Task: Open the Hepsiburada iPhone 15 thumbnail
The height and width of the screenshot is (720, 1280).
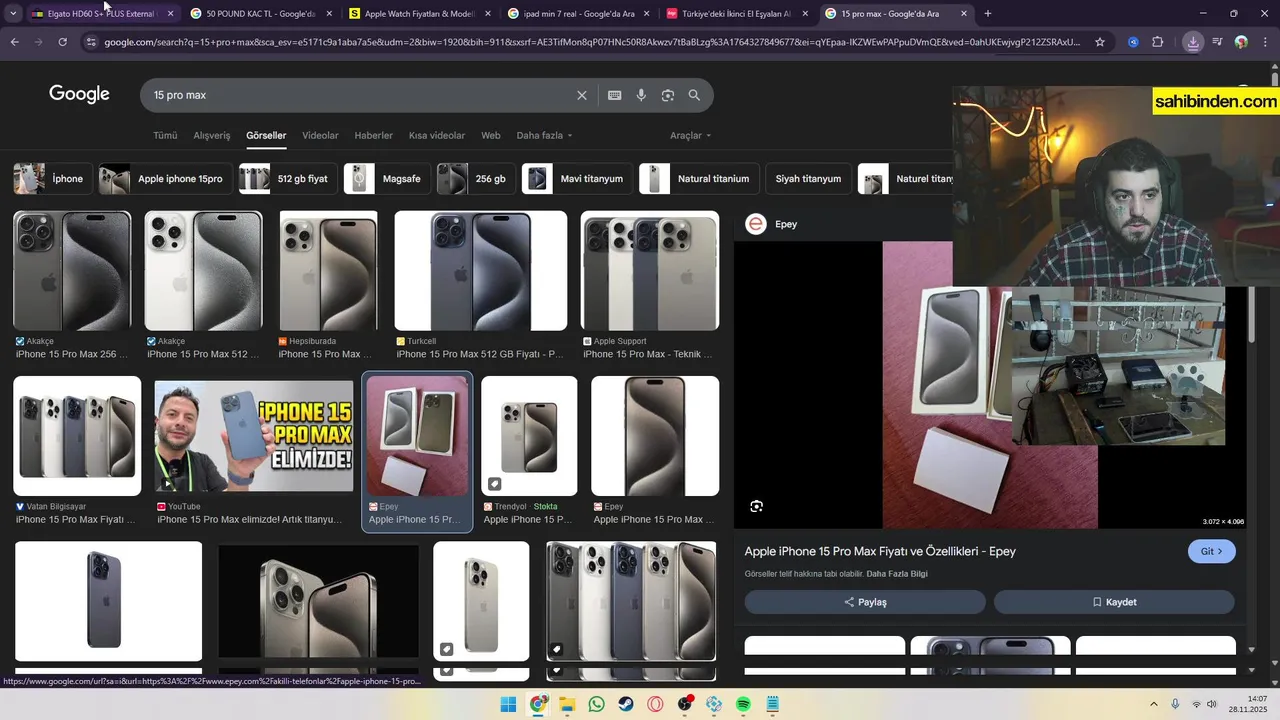Action: click(x=328, y=271)
